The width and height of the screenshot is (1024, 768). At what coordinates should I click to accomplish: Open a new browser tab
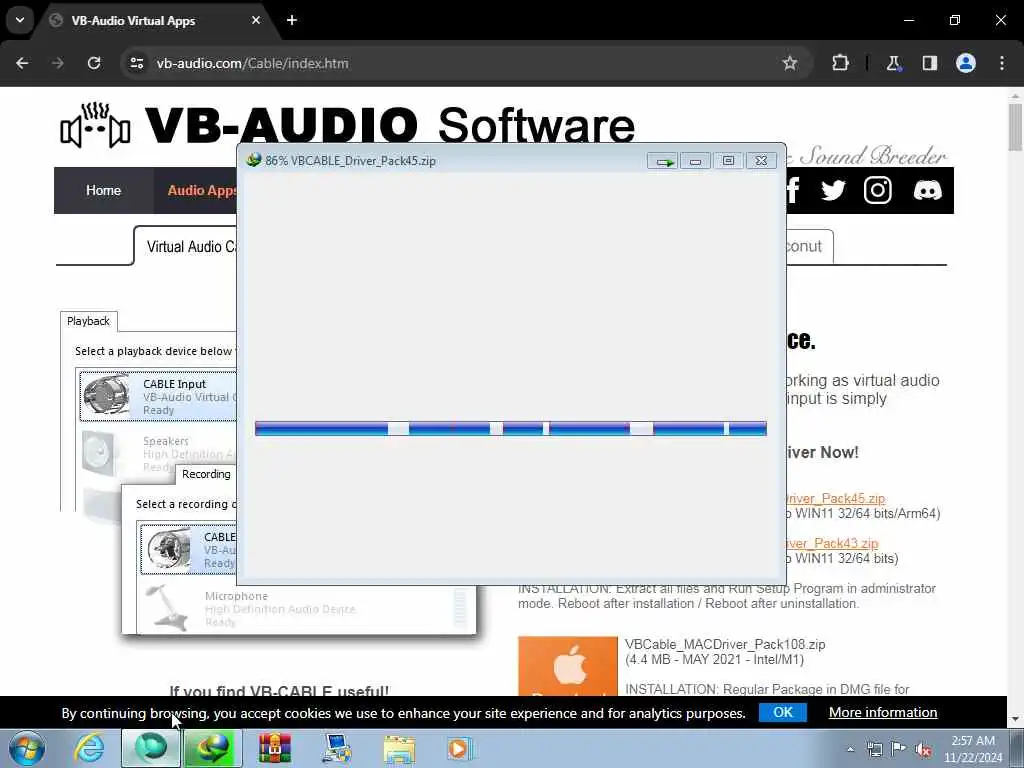pos(292,20)
